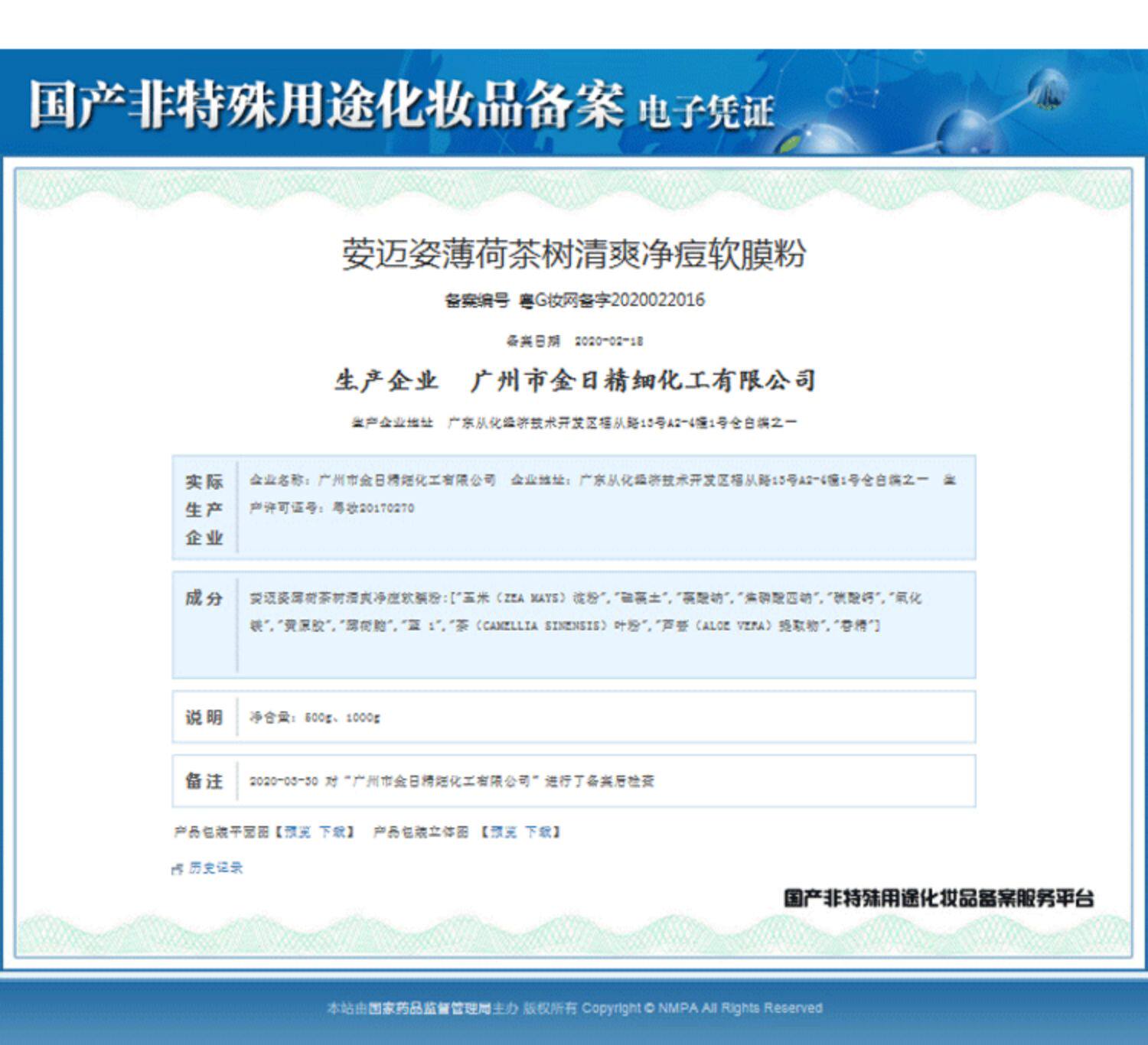1148x1045 pixels.
Task: Click the 国产非特殊用途化妆品备案服务平台 footer text
Action: point(939,898)
